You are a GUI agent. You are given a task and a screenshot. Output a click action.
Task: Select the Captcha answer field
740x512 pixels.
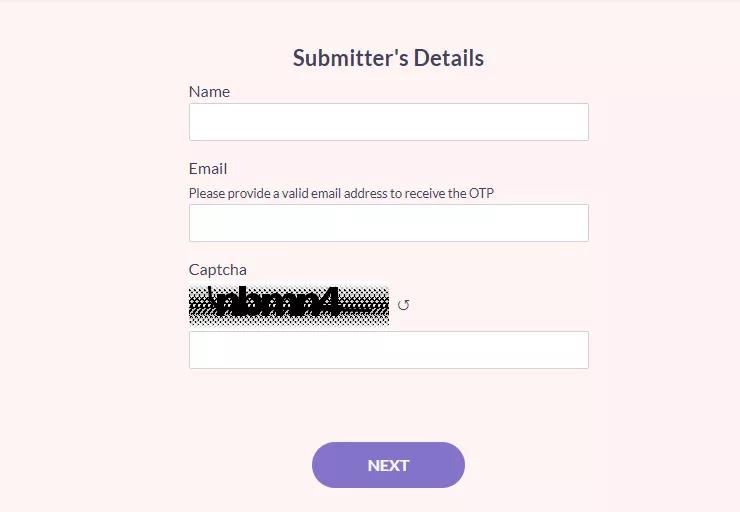(388, 350)
